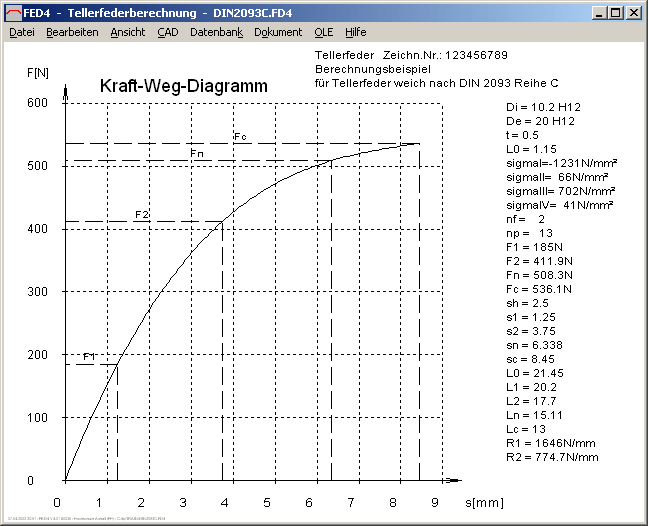The image size is (648, 526).
Task: Click the R1 = 1646N/mm value text
Action: 551,442
